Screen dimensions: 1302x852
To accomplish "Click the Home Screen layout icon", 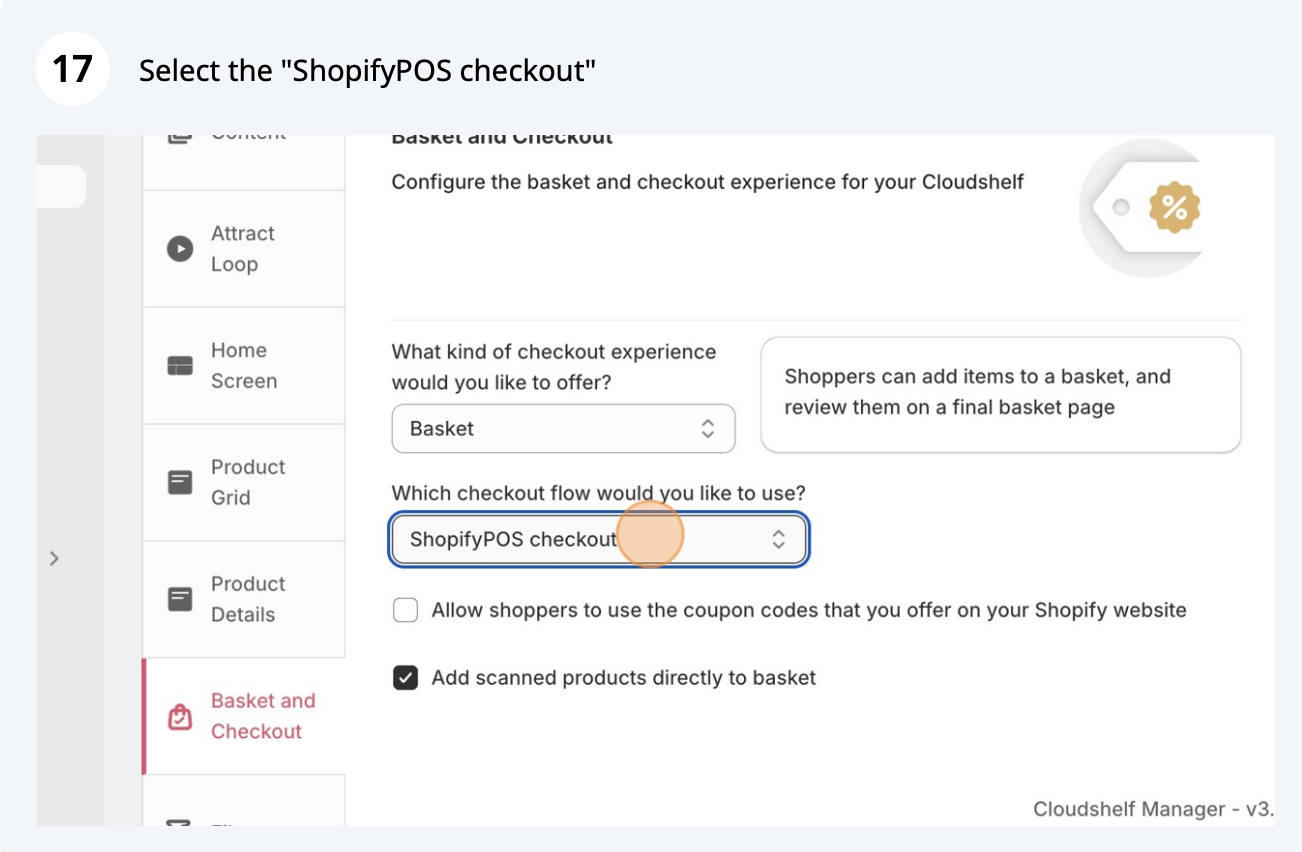I will [x=180, y=366].
